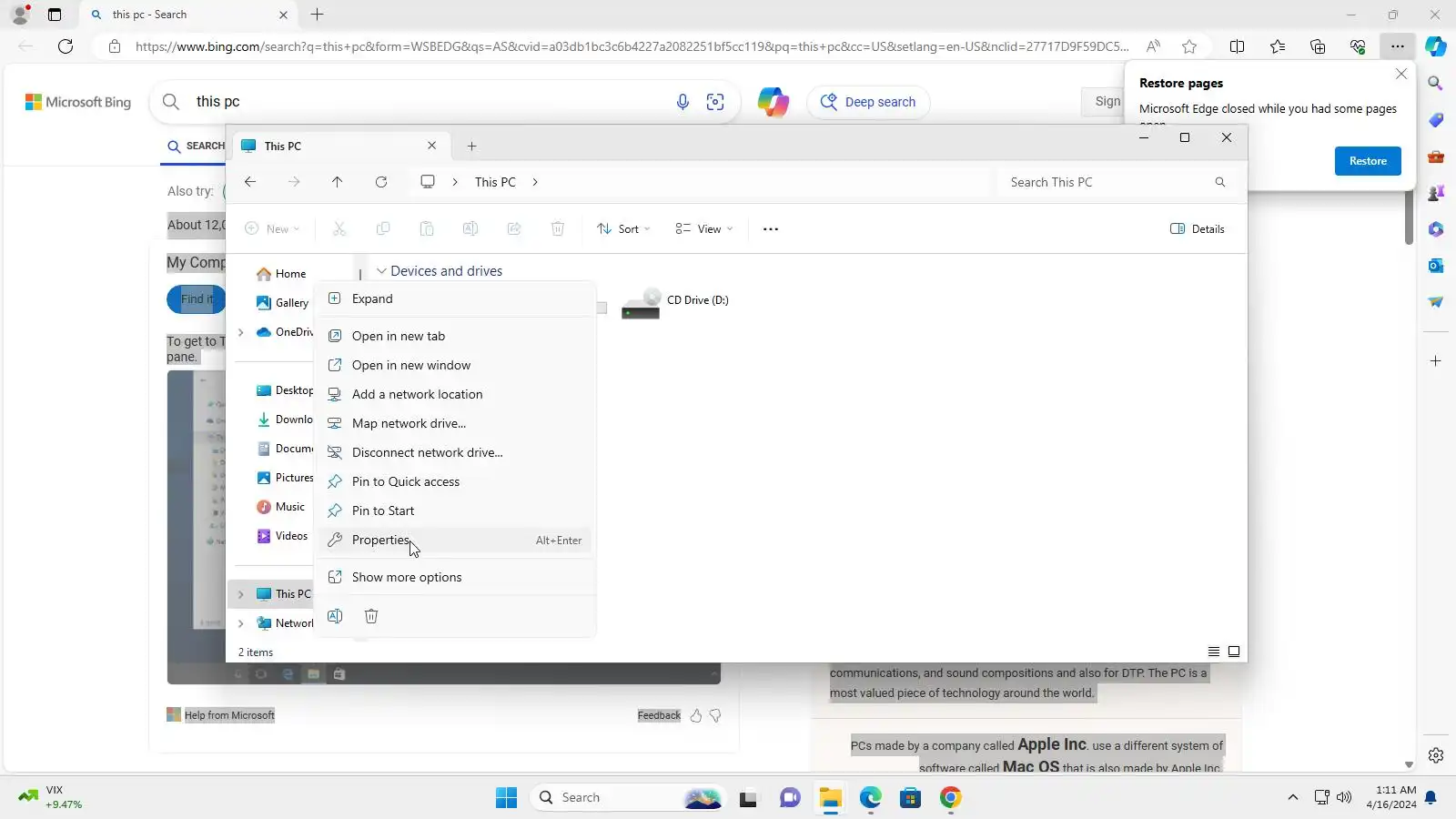
Task: Click Restore in Edge restore pages popup
Action: (1368, 161)
